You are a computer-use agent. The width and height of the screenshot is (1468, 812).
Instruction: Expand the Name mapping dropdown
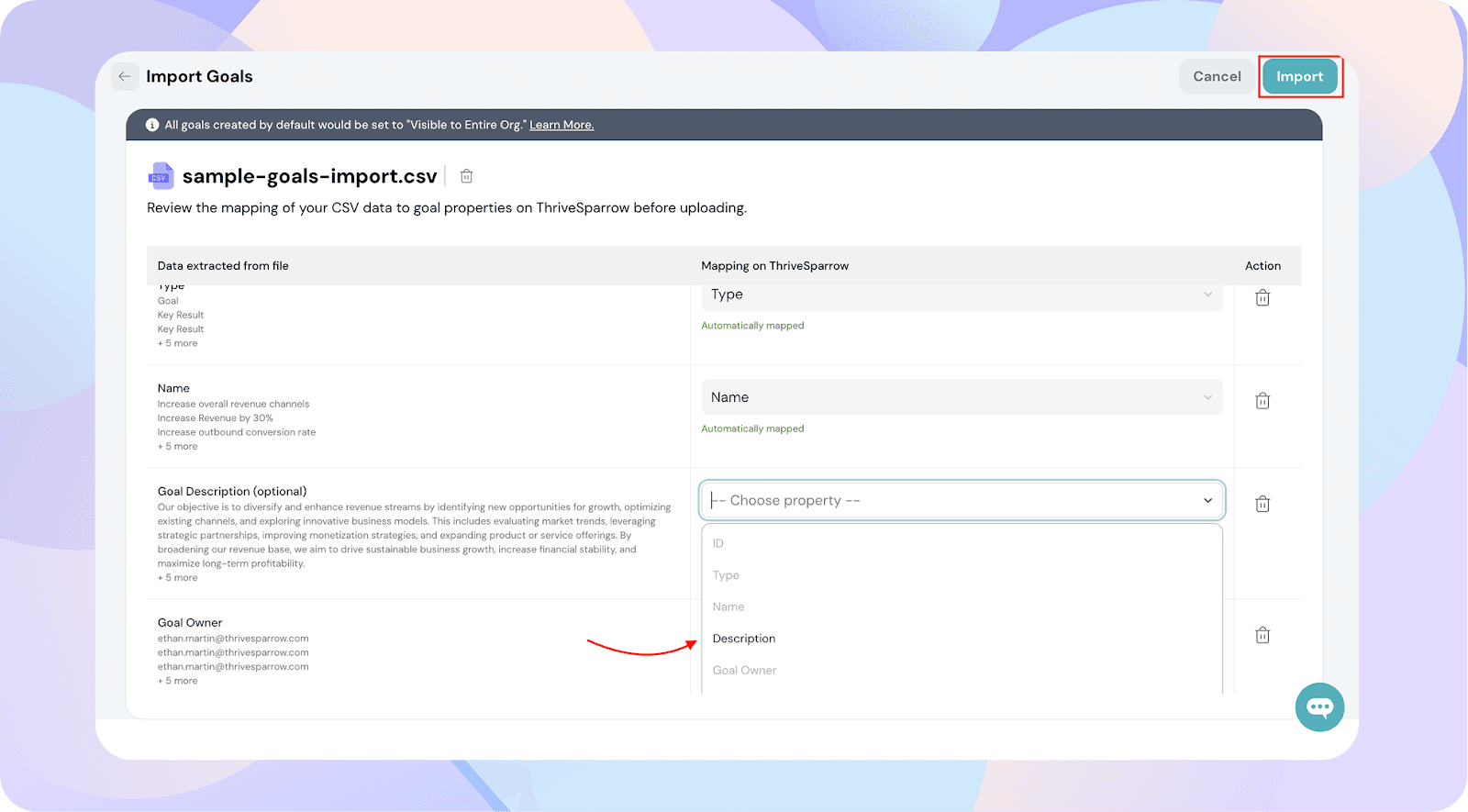[x=962, y=397]
